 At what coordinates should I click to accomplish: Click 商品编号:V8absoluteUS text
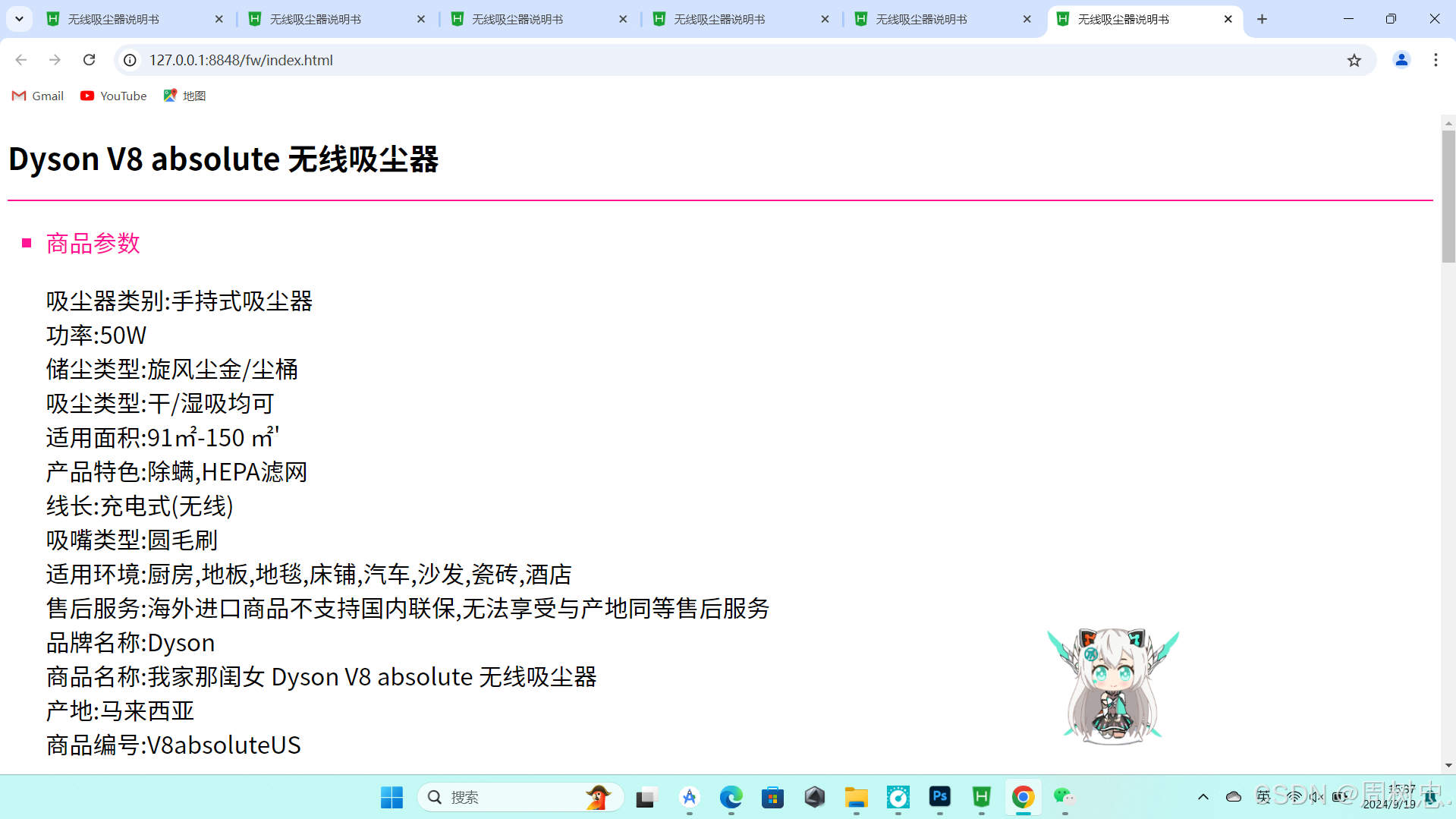[174, 745]
